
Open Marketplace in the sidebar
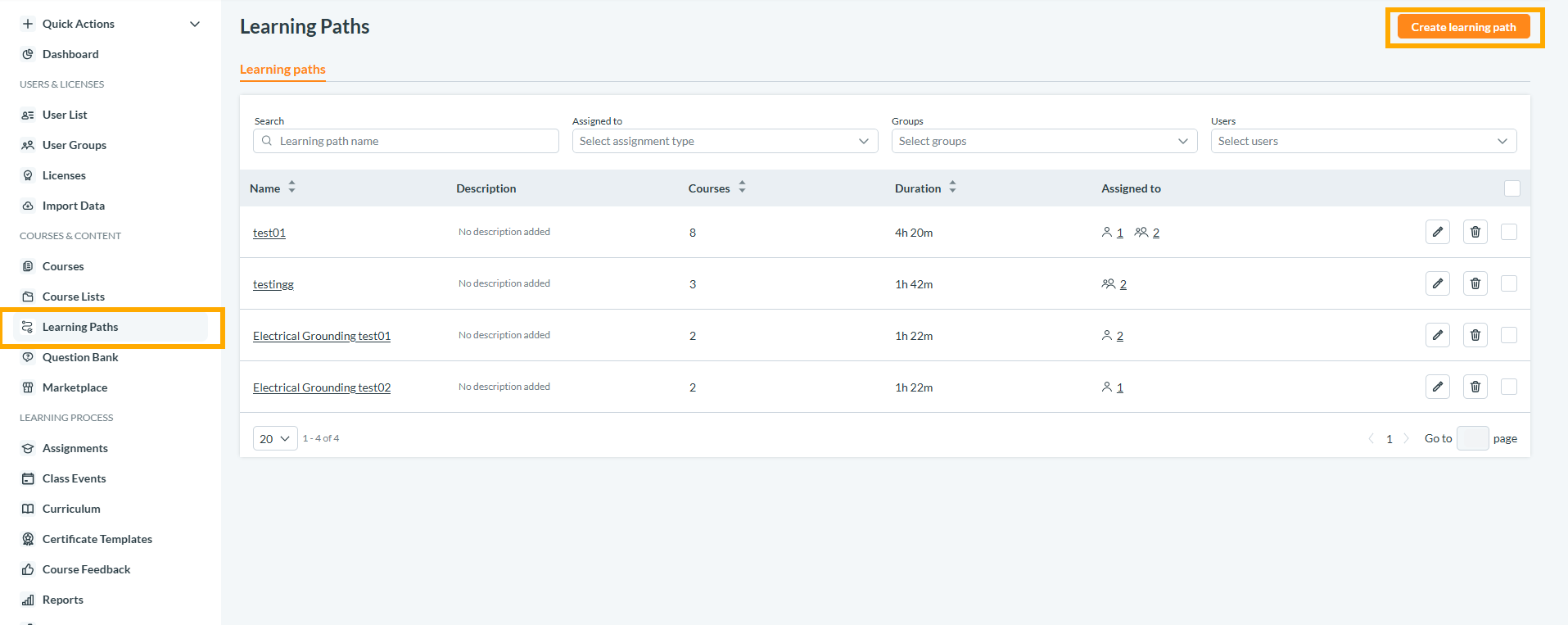(x=75, y=387)
